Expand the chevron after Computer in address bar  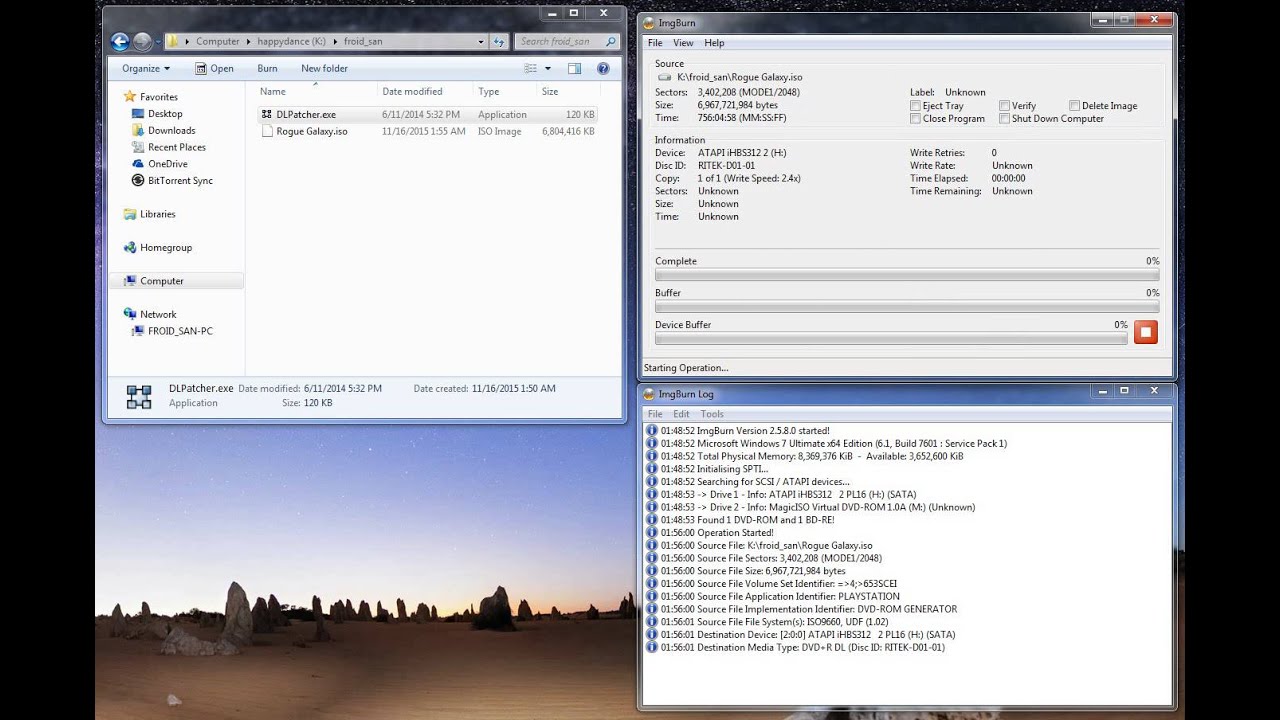[x=247, y=42]
